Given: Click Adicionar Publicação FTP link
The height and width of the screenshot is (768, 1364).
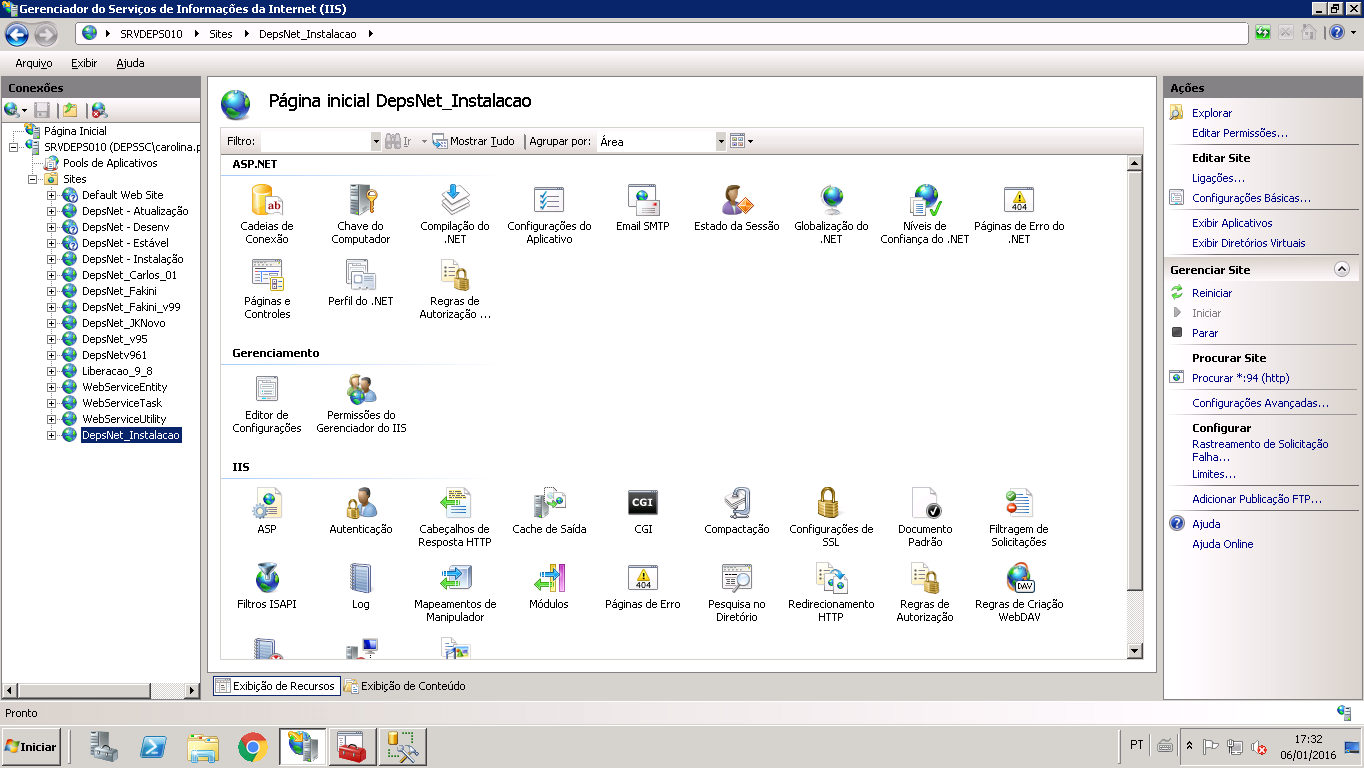Looking at the screenshot, I should coord(1257,499).
